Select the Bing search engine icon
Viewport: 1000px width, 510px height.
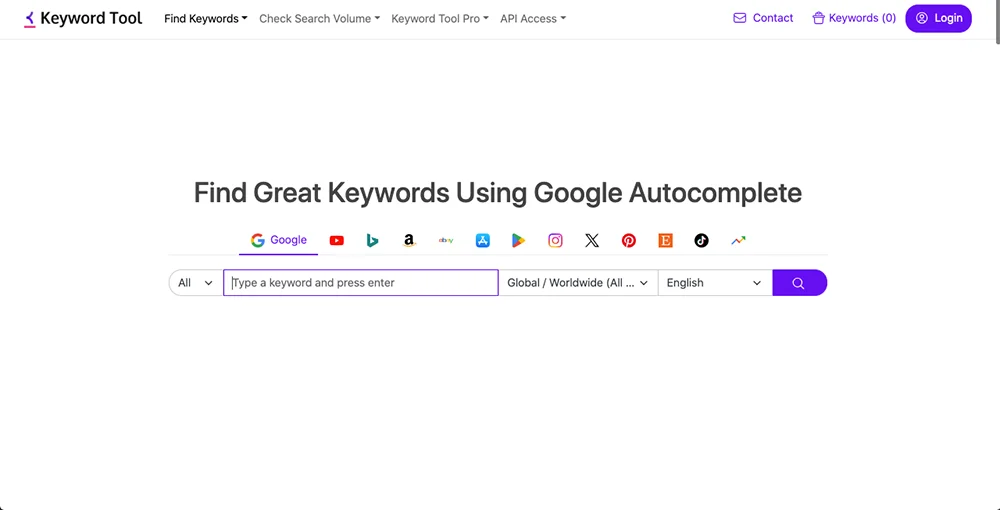372,240
